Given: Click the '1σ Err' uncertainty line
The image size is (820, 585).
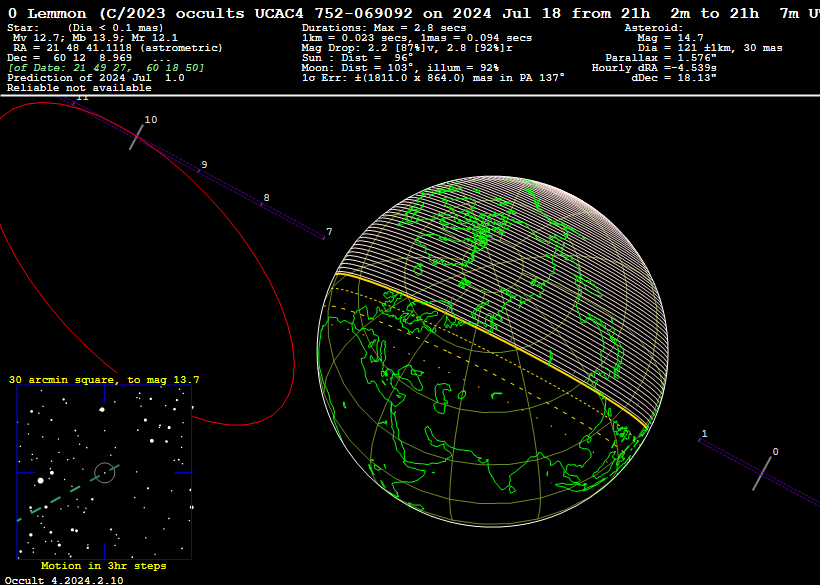Looking at the screenshot, I should 434,78.
